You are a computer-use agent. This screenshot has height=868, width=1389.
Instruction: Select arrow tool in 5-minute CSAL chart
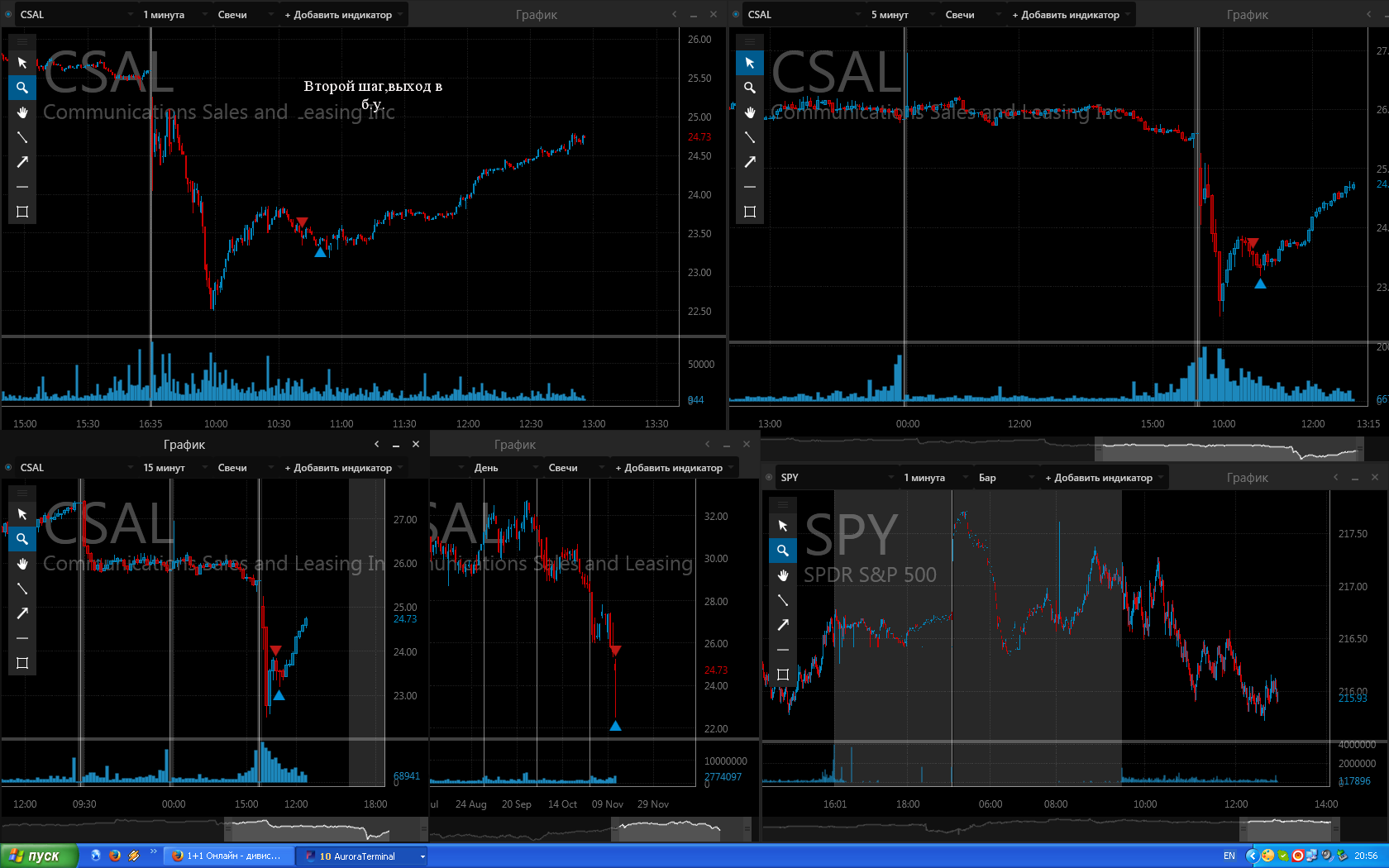[x=750, y=162]
